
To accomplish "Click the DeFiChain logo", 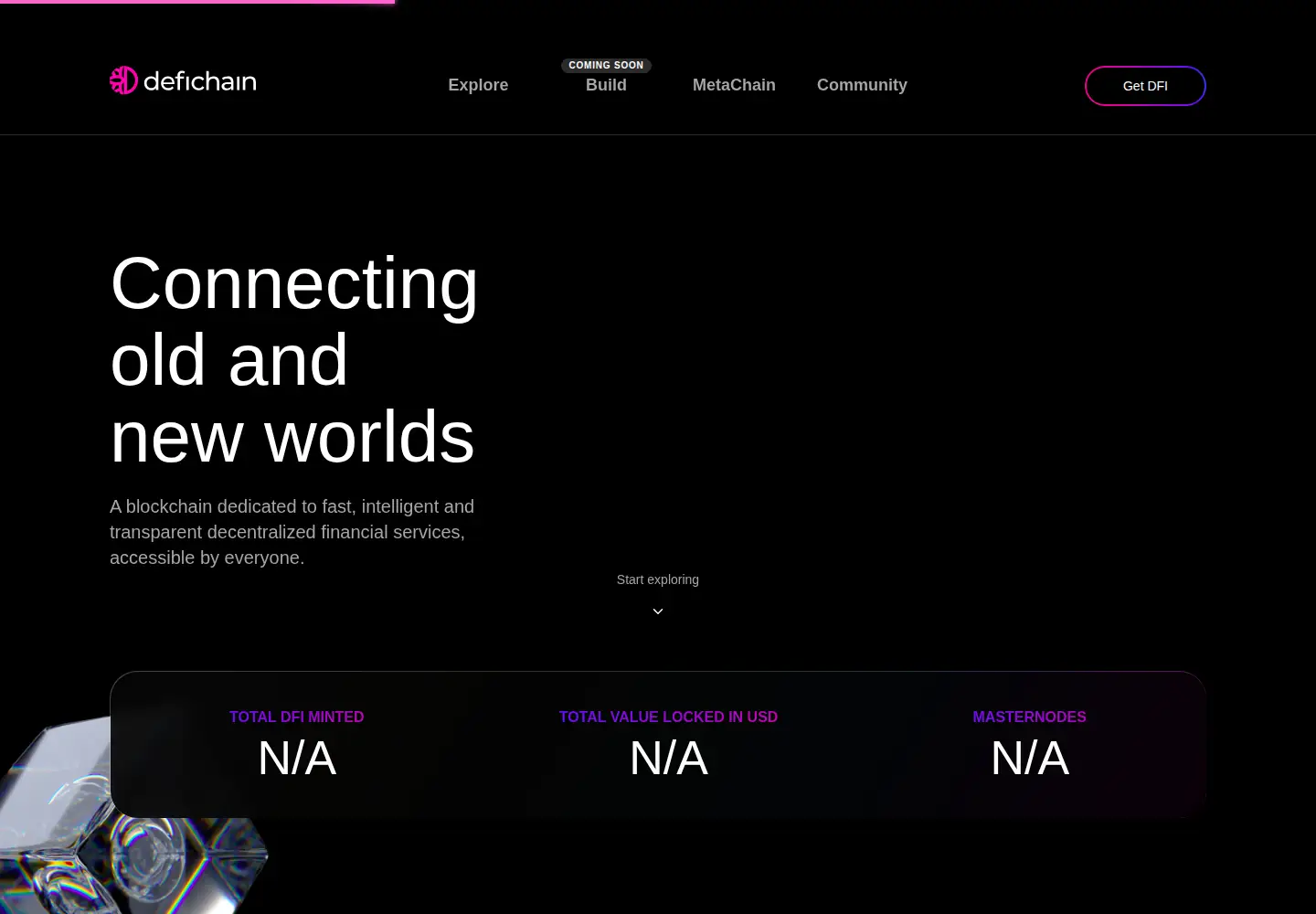I will [x=183, y=80].
